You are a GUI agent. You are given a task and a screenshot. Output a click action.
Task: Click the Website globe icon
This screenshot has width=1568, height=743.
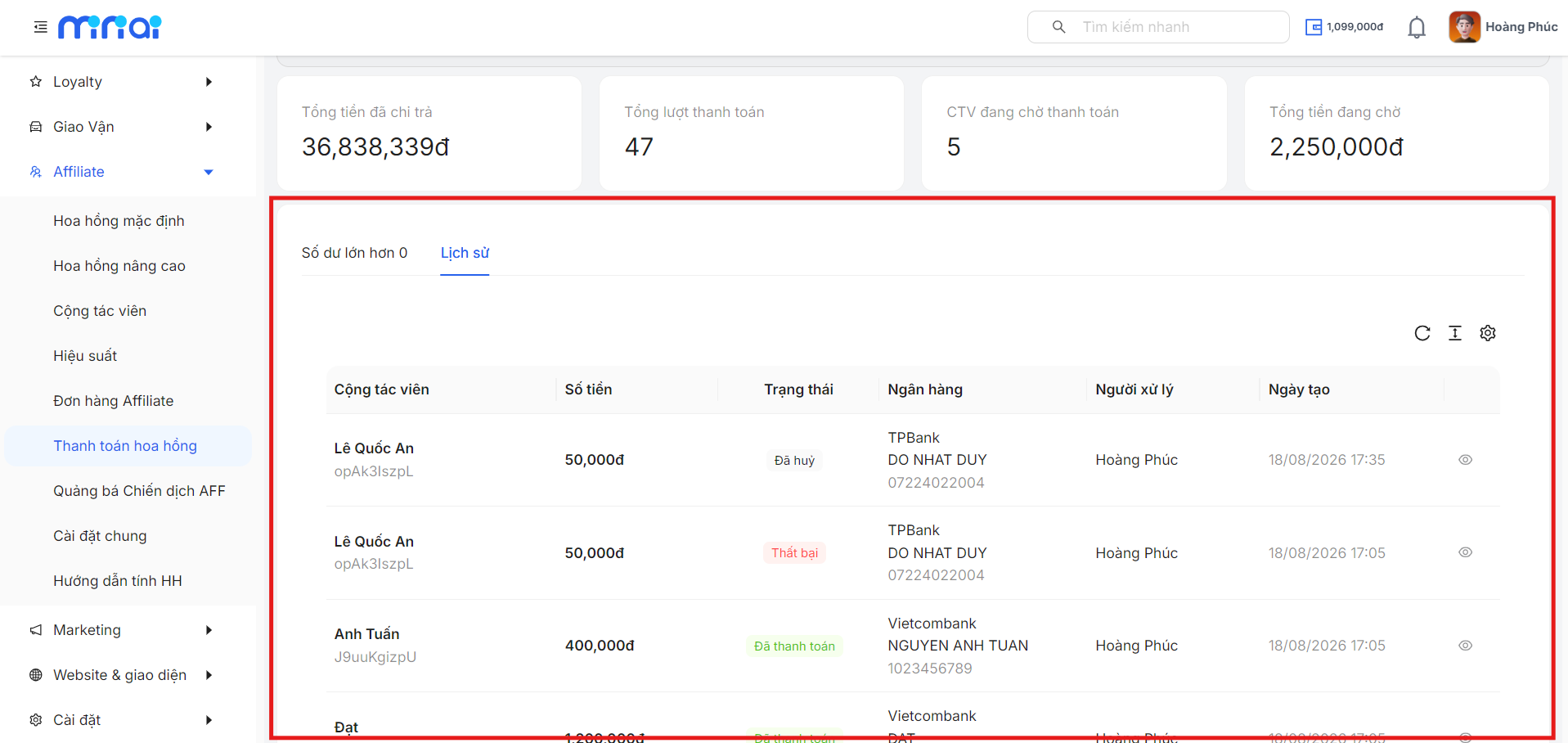[x=35, y=675]
